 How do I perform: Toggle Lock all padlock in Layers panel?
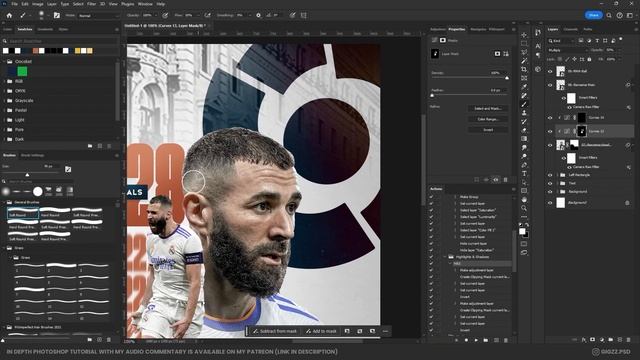pyautogui.click(x=589, y=60)
